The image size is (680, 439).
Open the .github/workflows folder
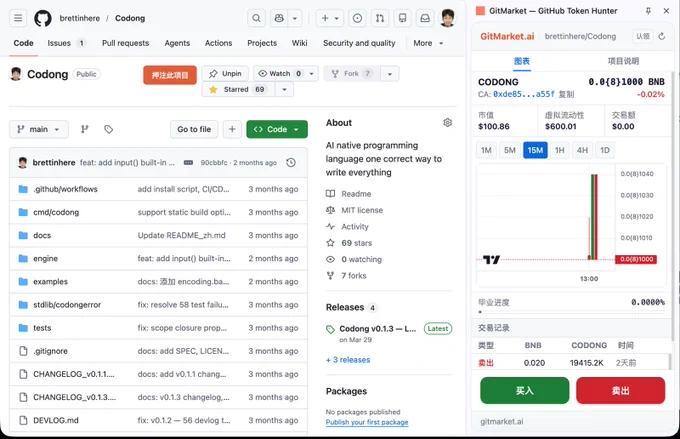[x=65, y=189]
